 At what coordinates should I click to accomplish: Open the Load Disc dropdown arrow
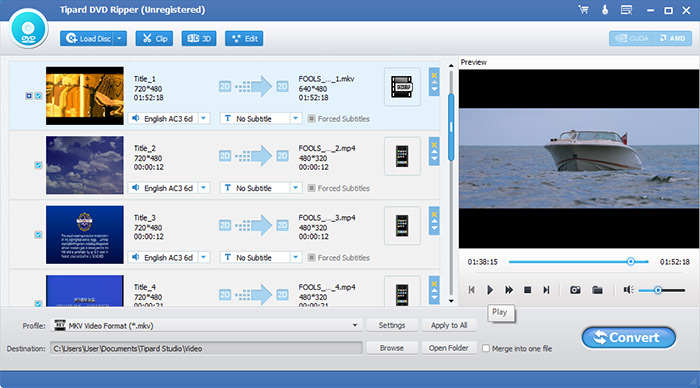pyautogui.click(x=120, y=38)
